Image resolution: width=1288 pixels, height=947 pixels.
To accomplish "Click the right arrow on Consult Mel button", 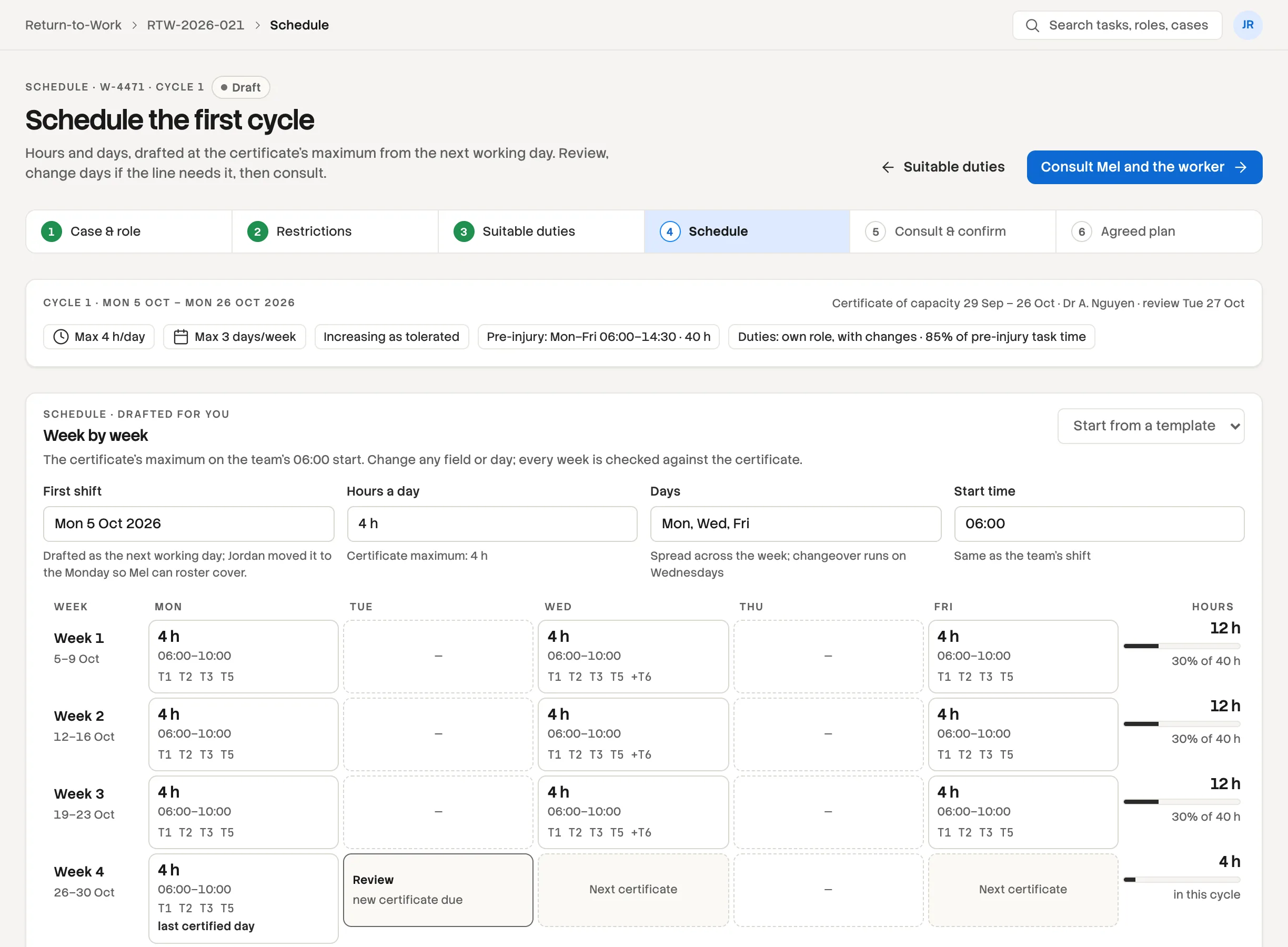I will click(1241, 167).
